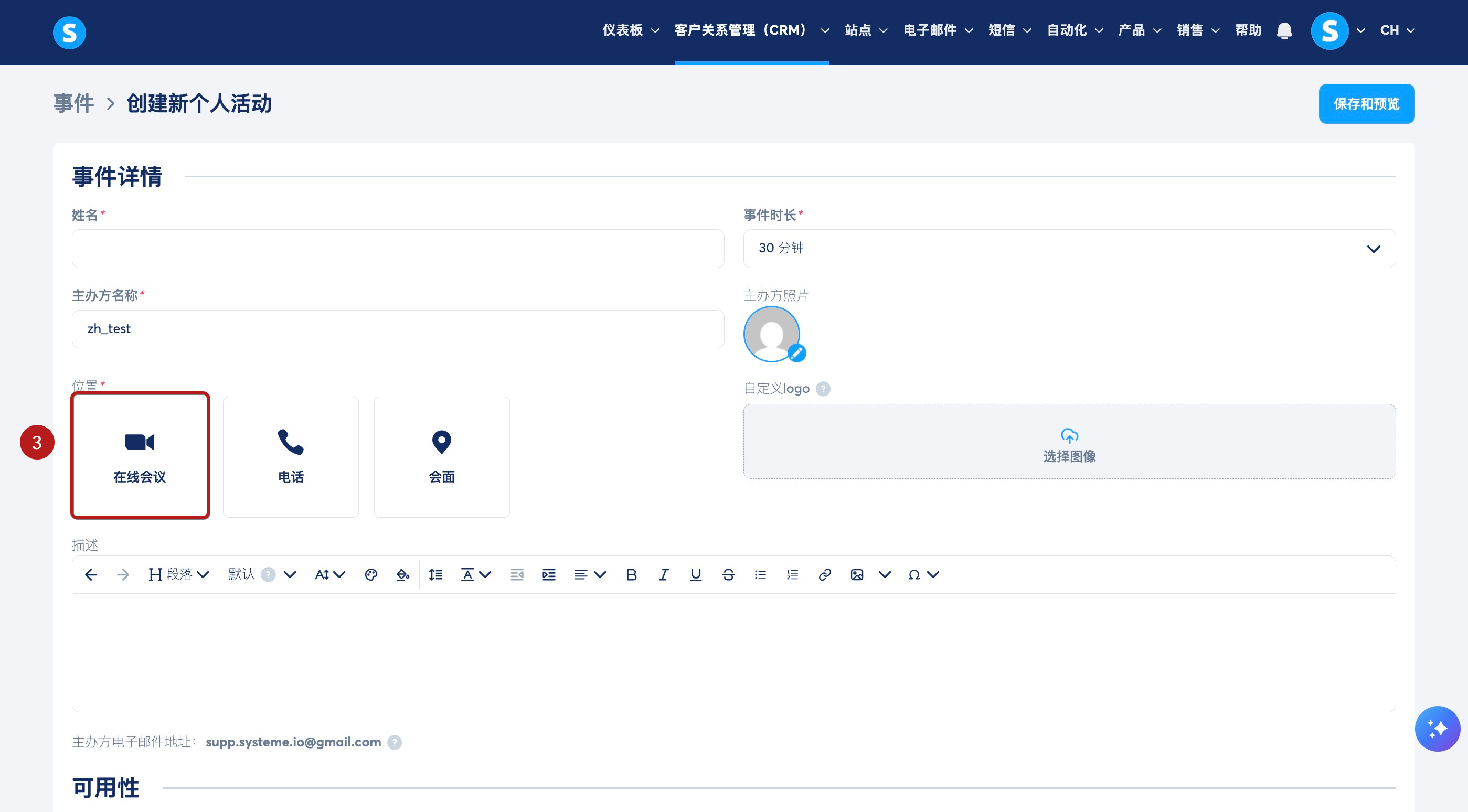
Task: Click the AI assistant sparkle button
Action: (1437, 729)
